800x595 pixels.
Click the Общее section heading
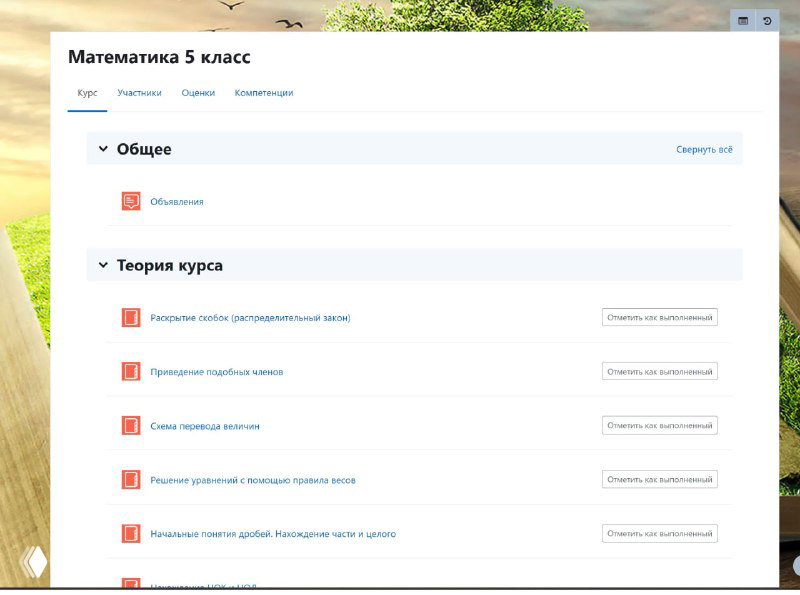[144, 149]
